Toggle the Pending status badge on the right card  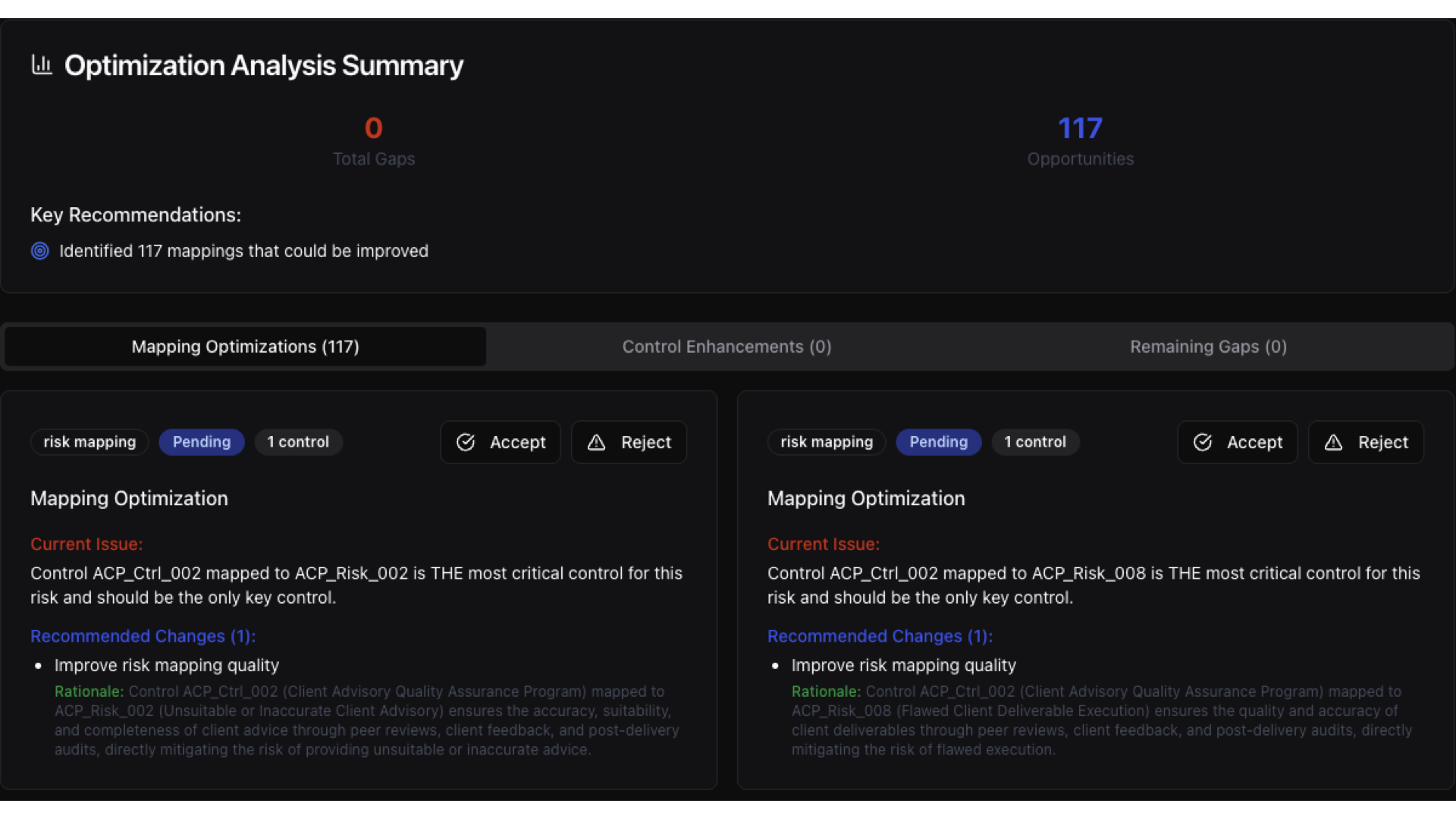[x=938, y=442]
